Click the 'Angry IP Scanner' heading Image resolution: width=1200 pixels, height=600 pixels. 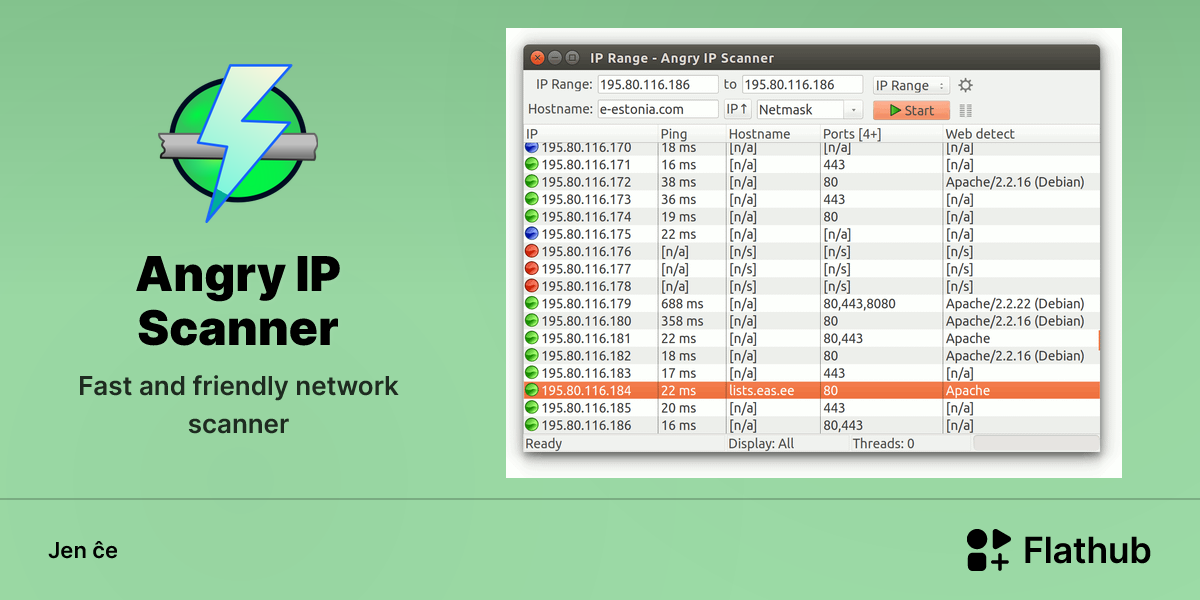238,300
